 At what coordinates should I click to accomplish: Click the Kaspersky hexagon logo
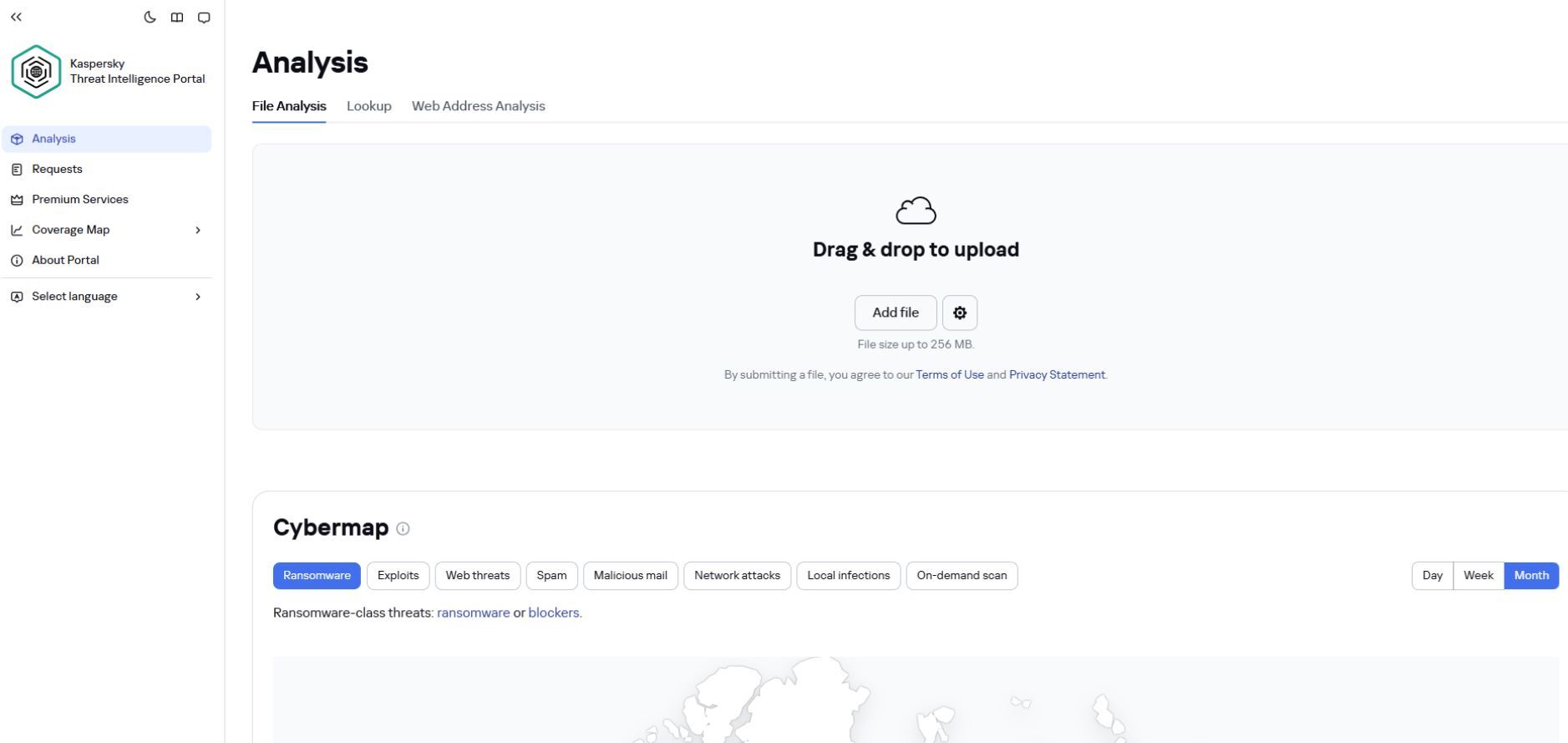click(x=36, y=72)
